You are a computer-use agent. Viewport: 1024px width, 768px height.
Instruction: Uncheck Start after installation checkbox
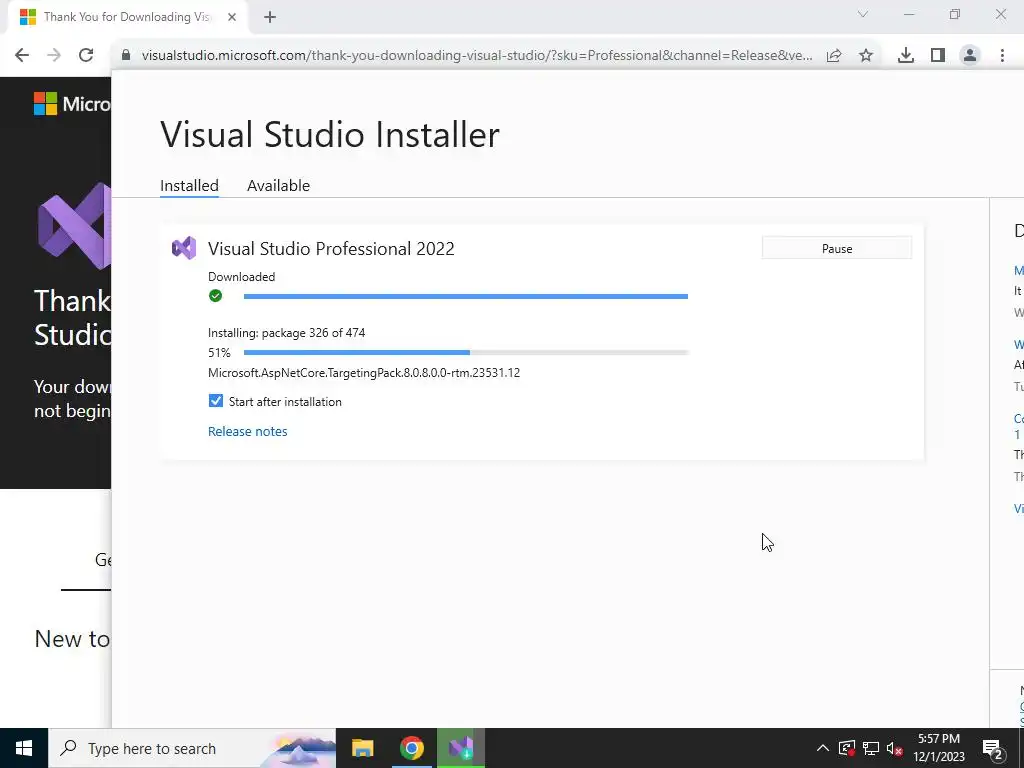tap(216, 401)
